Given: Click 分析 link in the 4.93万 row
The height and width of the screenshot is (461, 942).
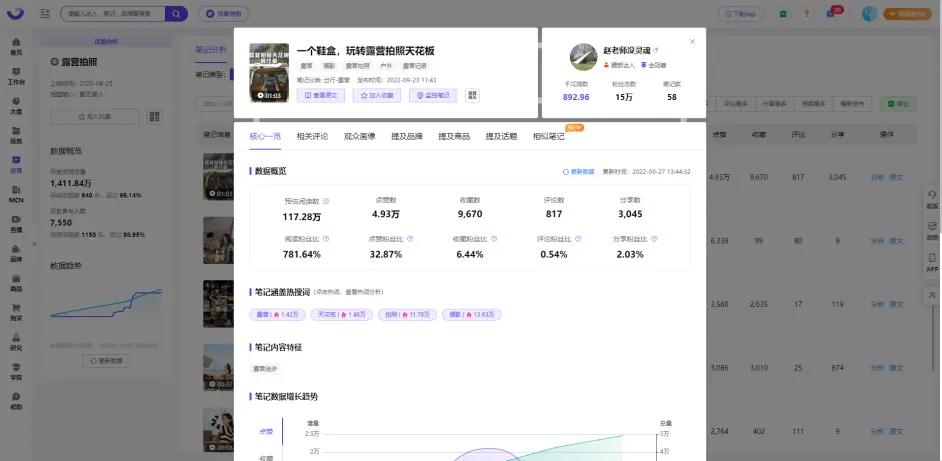Looking at the screenshot, I should click(877, 177).
